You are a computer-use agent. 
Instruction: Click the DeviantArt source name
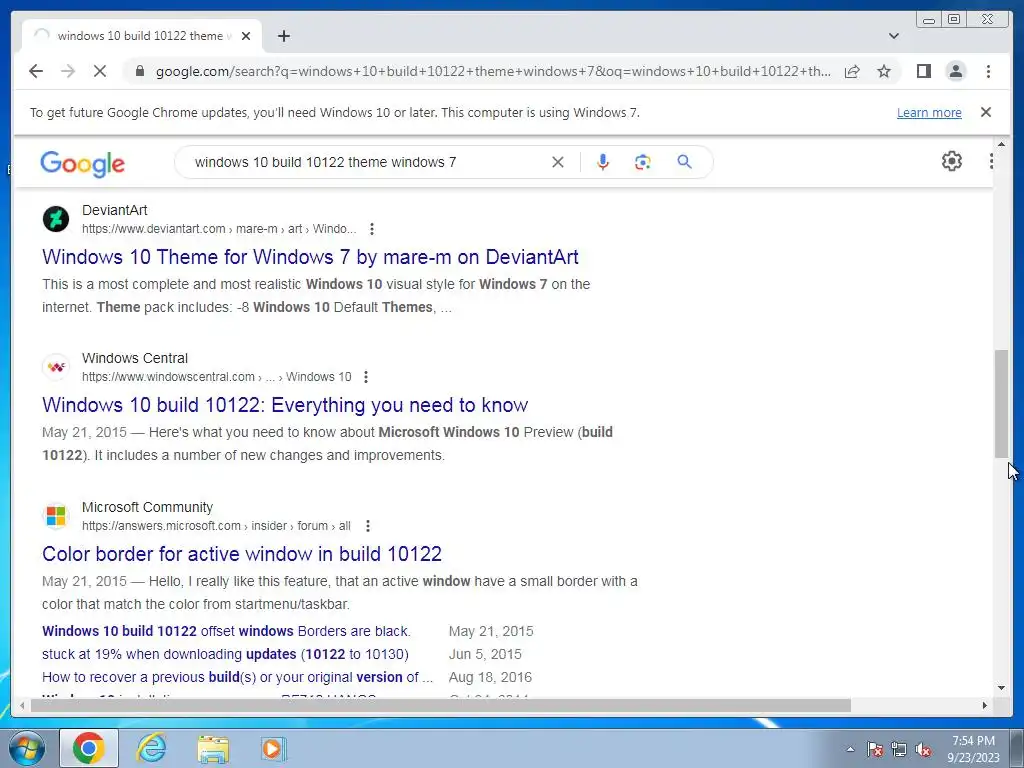[115, 210]
